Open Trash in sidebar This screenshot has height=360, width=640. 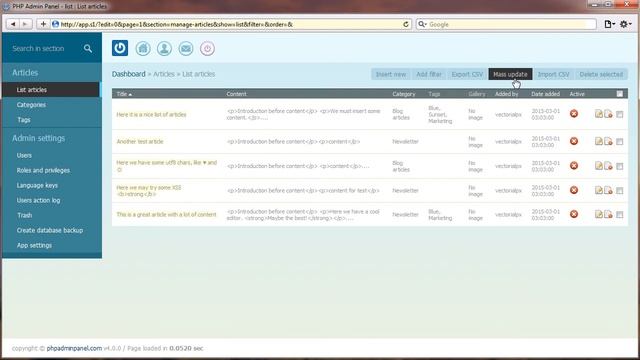pos(24,216)
